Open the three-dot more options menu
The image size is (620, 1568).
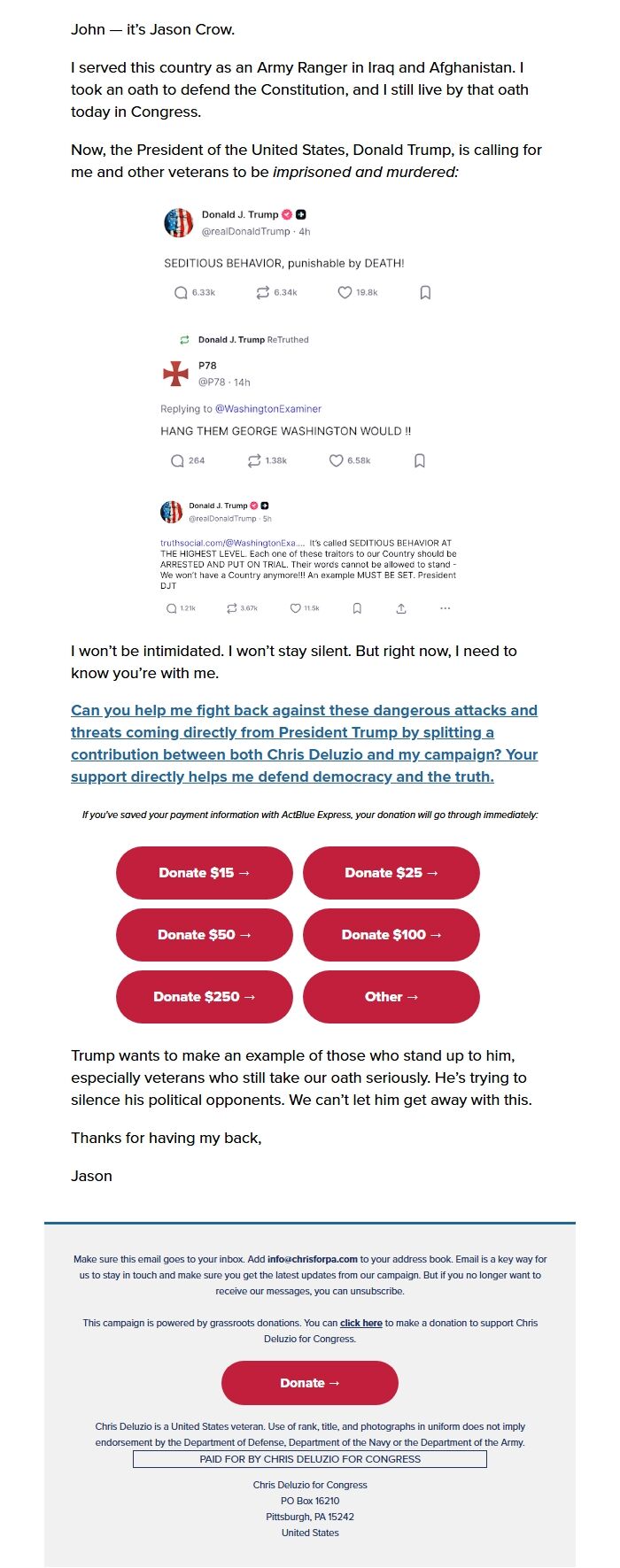[445, 608]
